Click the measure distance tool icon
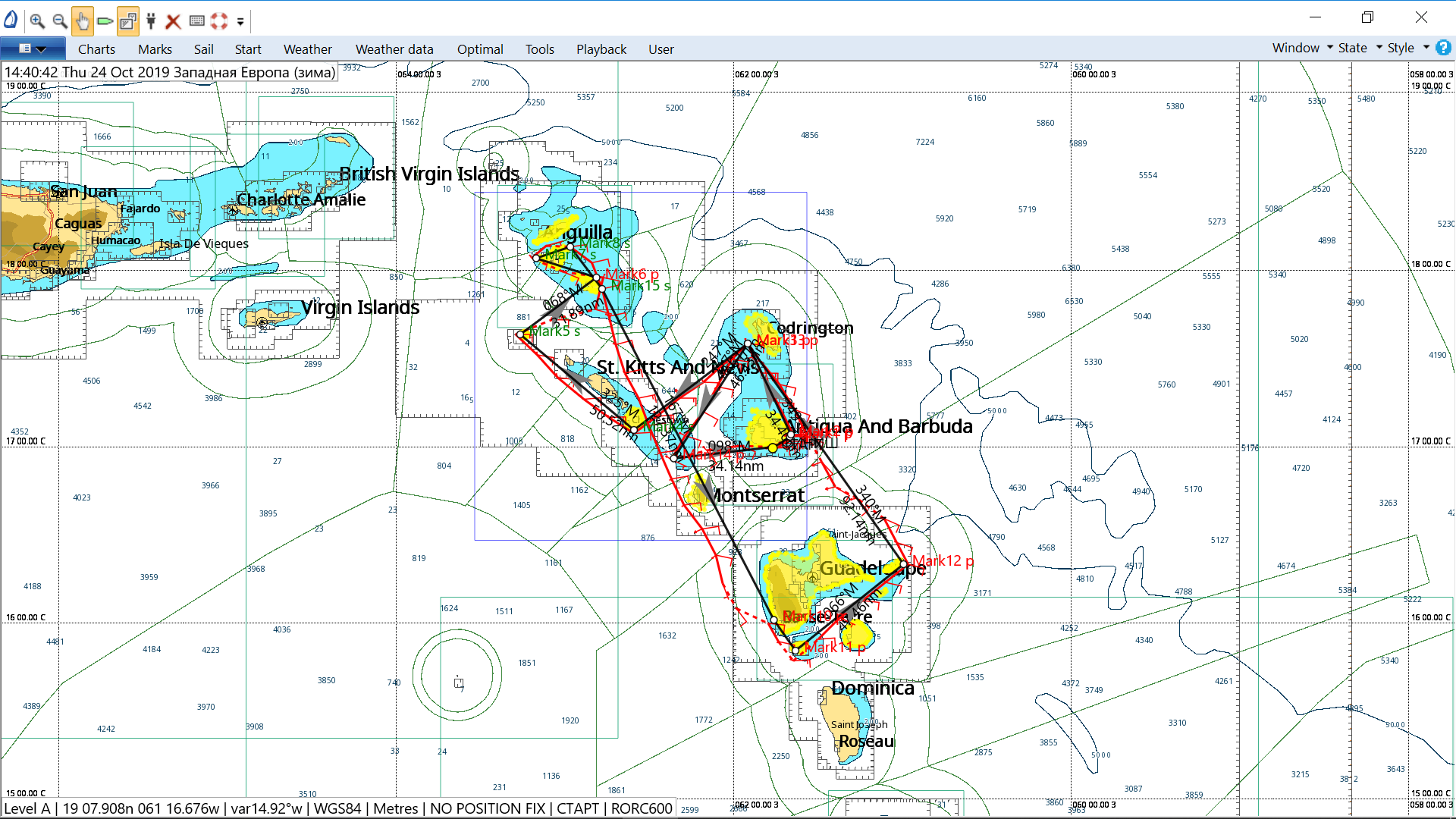The height and width of the screenshot is (819, 1456). coord(108,19)
